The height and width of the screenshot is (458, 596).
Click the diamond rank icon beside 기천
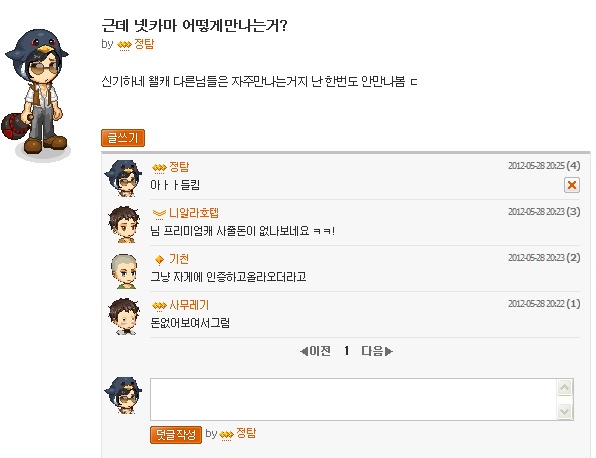click(160, 260)
